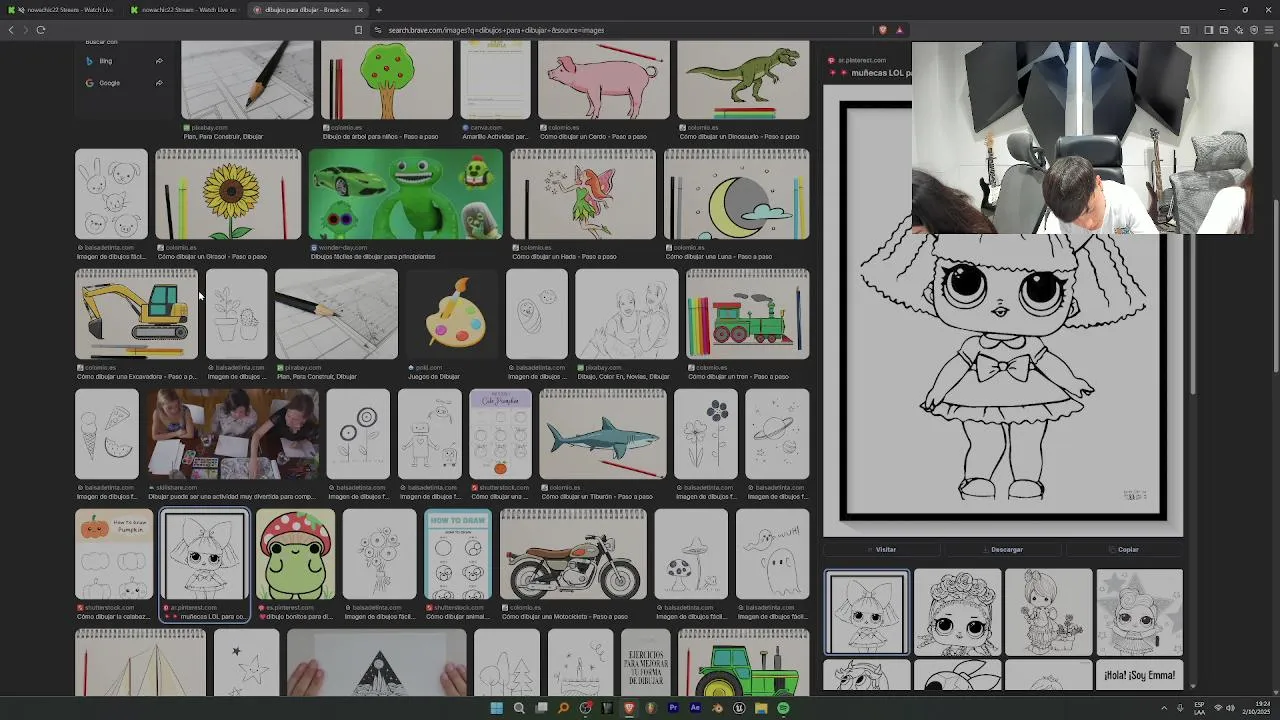Open the Brave Shields lion icon
The width and height of the screenshot is (1280, 720).
coord(882,30)
